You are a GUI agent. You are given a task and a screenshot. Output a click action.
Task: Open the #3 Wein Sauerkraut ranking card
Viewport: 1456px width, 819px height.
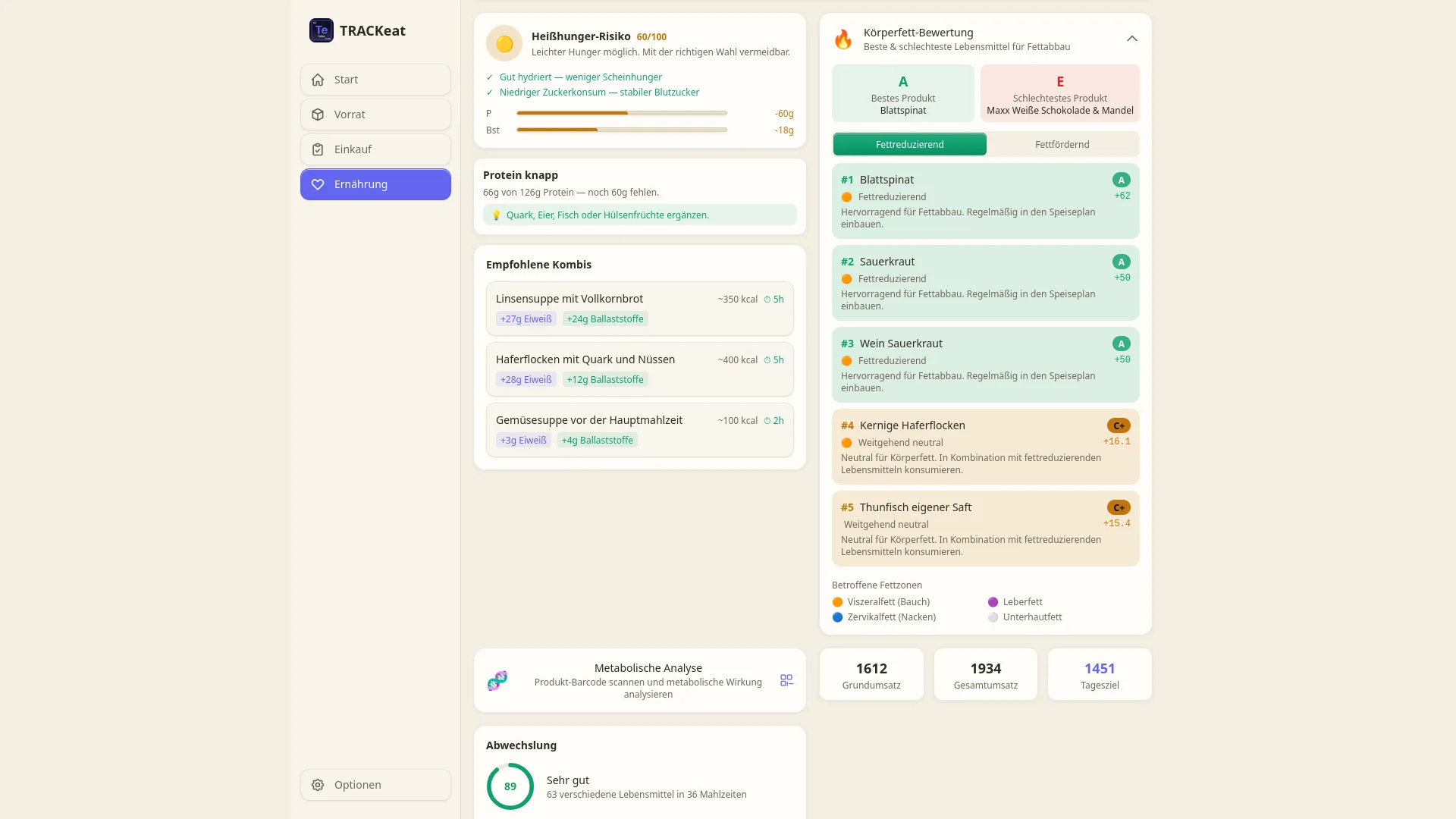[x=986, y=365]
